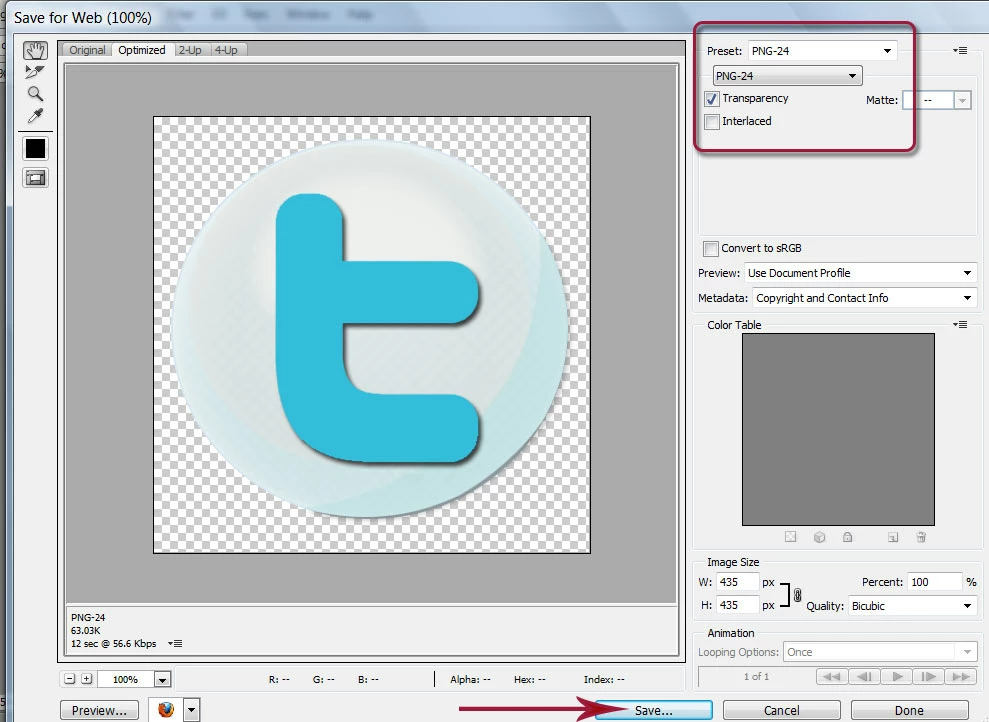Delete selected color trash icon
This screenshot has height=722, width=989.
(921, 537)
